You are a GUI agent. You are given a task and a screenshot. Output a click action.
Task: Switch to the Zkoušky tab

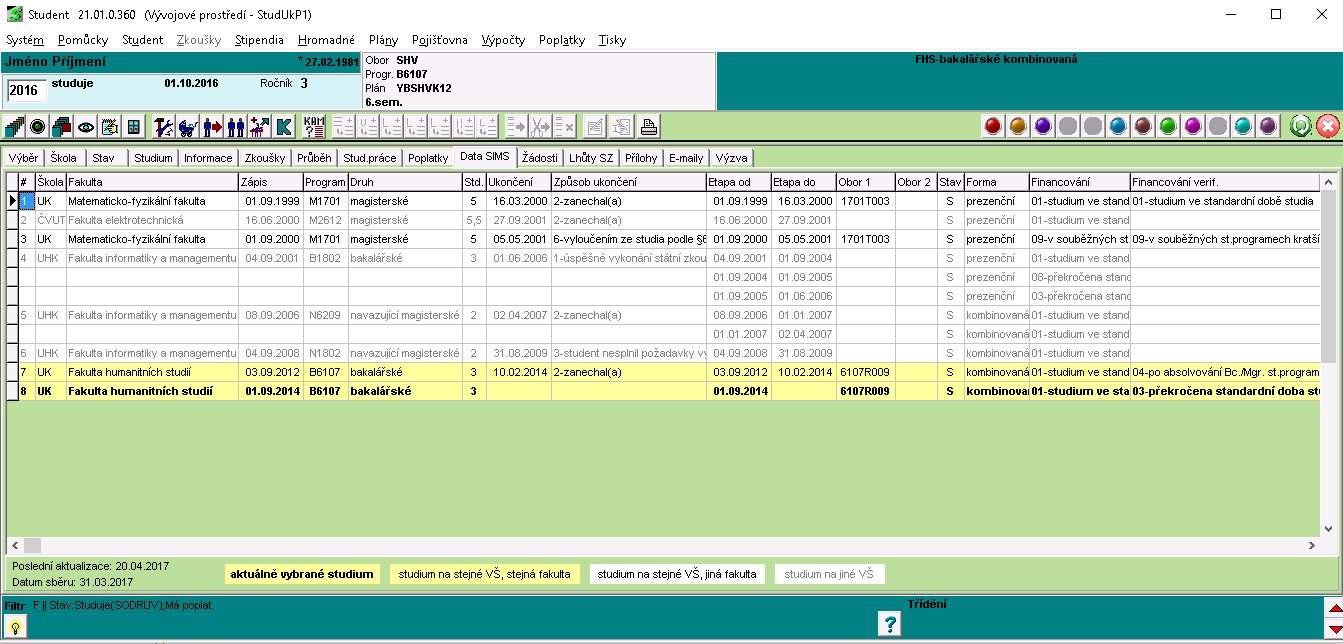pyautogui.click(x=265, y=158)
